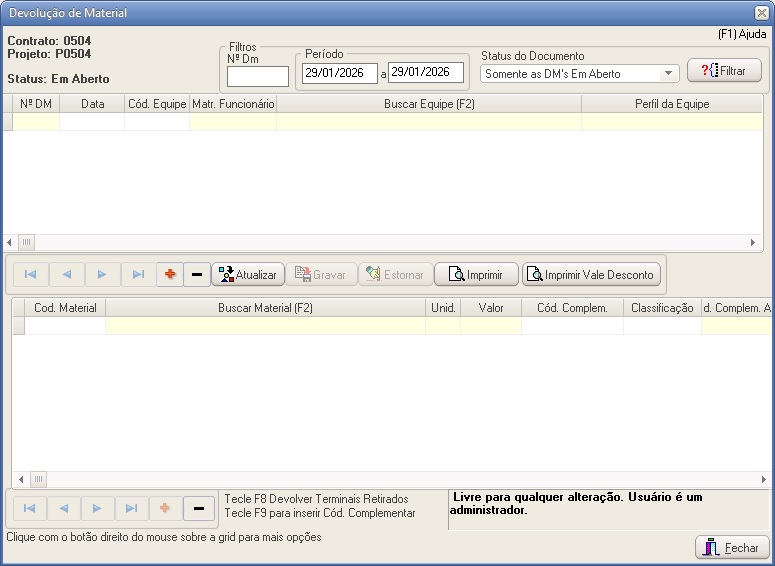Delete record with upper minus icon
775x566 pixels.
pyautogui.click(x=197, y=275)
